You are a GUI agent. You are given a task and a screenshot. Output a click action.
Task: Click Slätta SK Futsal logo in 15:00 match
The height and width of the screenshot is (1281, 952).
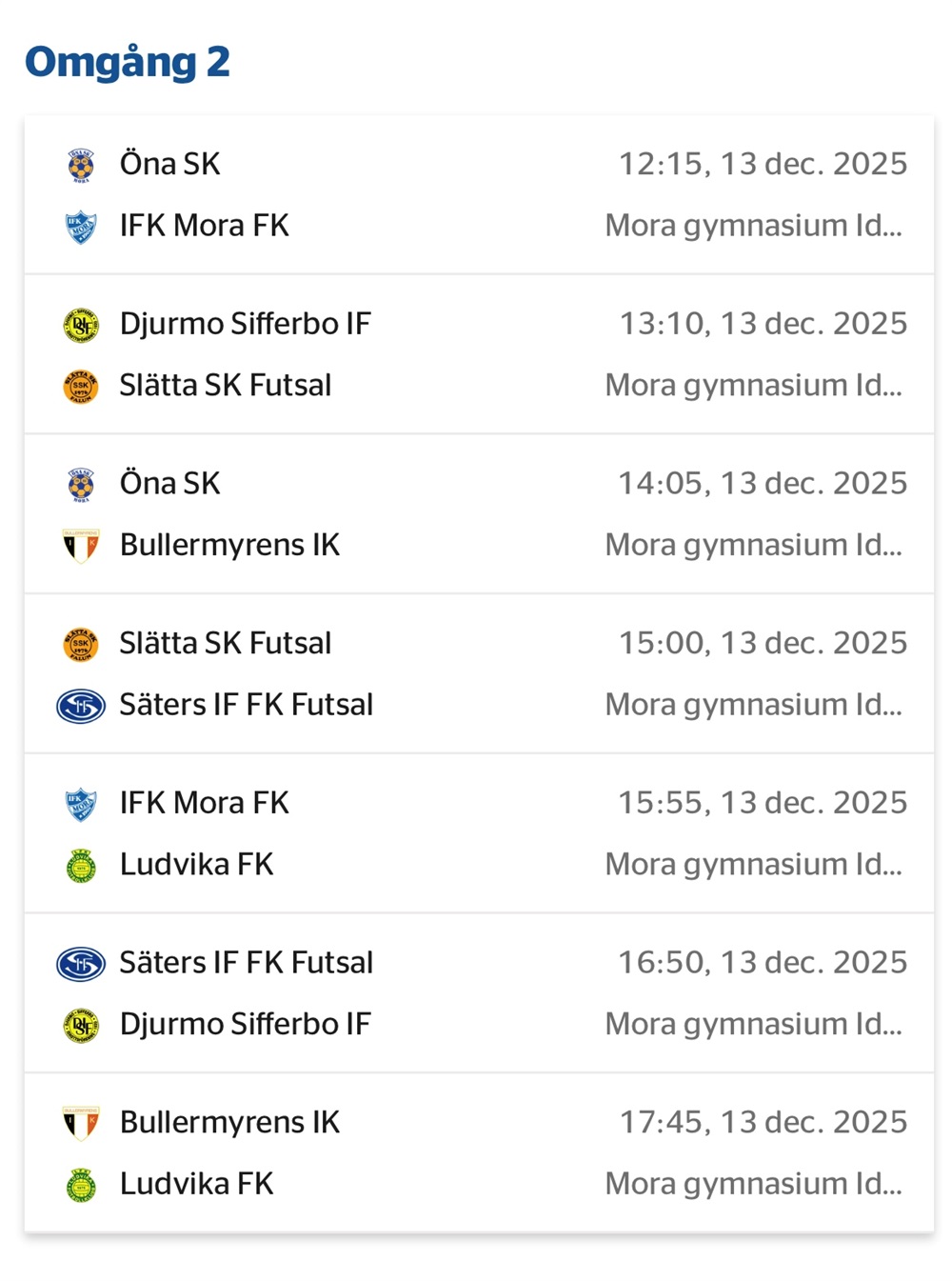81,645
